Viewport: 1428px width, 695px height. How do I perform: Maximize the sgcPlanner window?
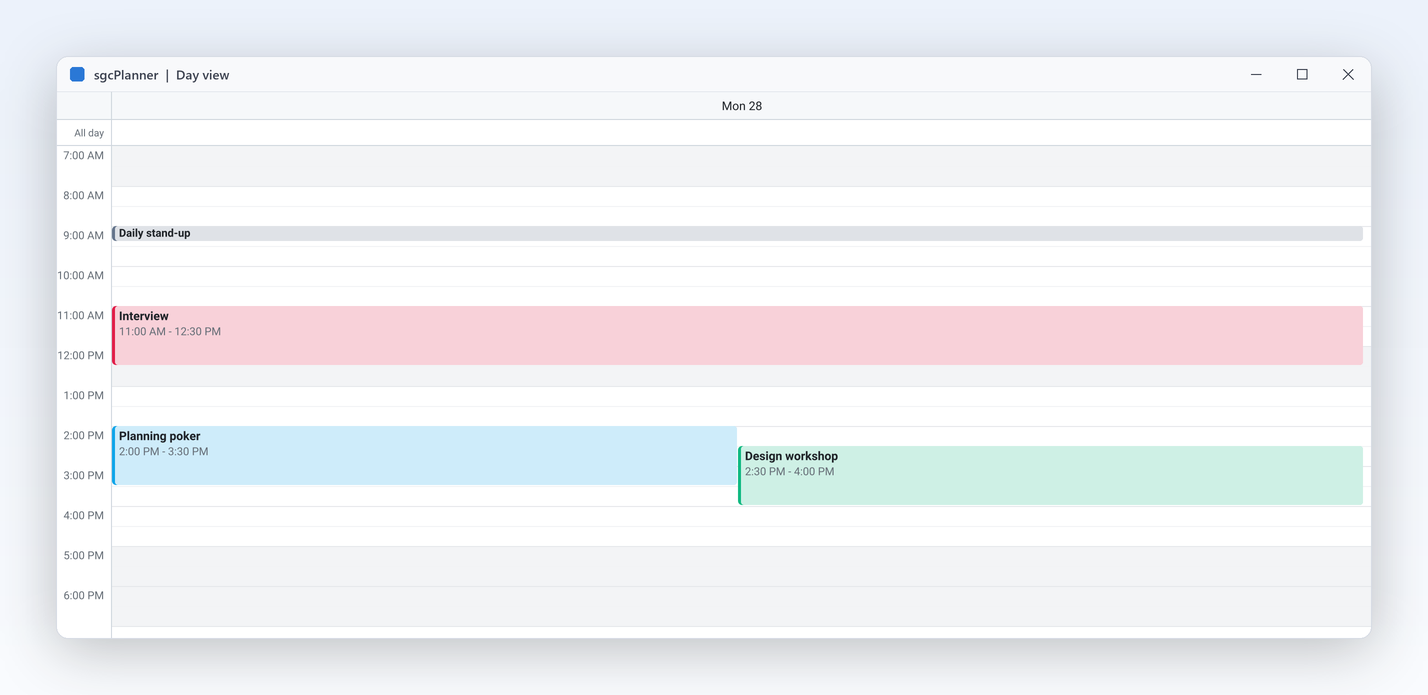pyautogui.click(x=1302, y=75)
